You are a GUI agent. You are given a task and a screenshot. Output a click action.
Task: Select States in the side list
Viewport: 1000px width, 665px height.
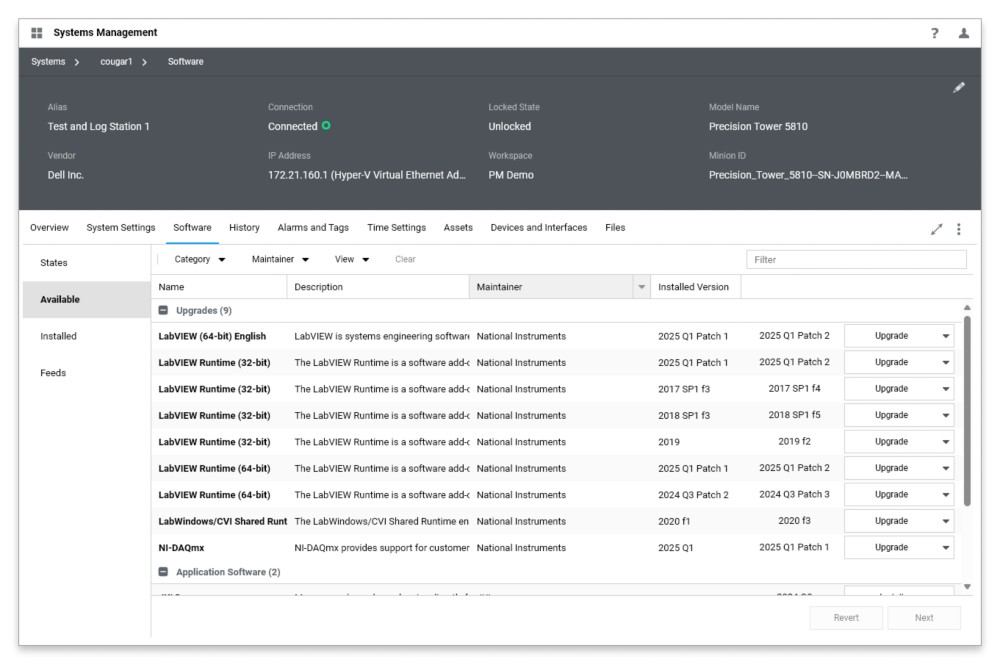pyautogui.click(x=87, y=263)
